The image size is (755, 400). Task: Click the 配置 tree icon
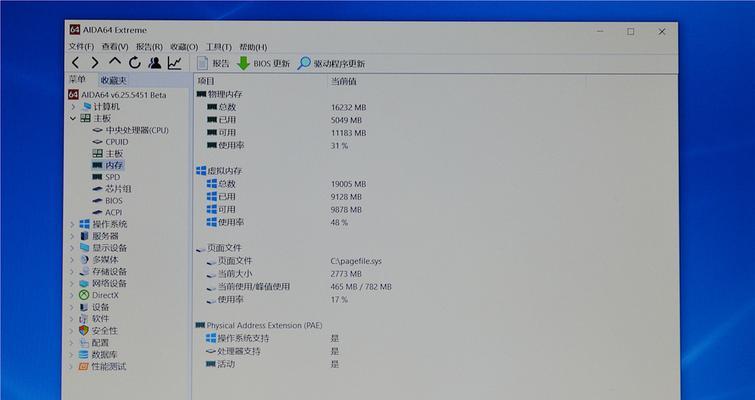pos(84,342)
